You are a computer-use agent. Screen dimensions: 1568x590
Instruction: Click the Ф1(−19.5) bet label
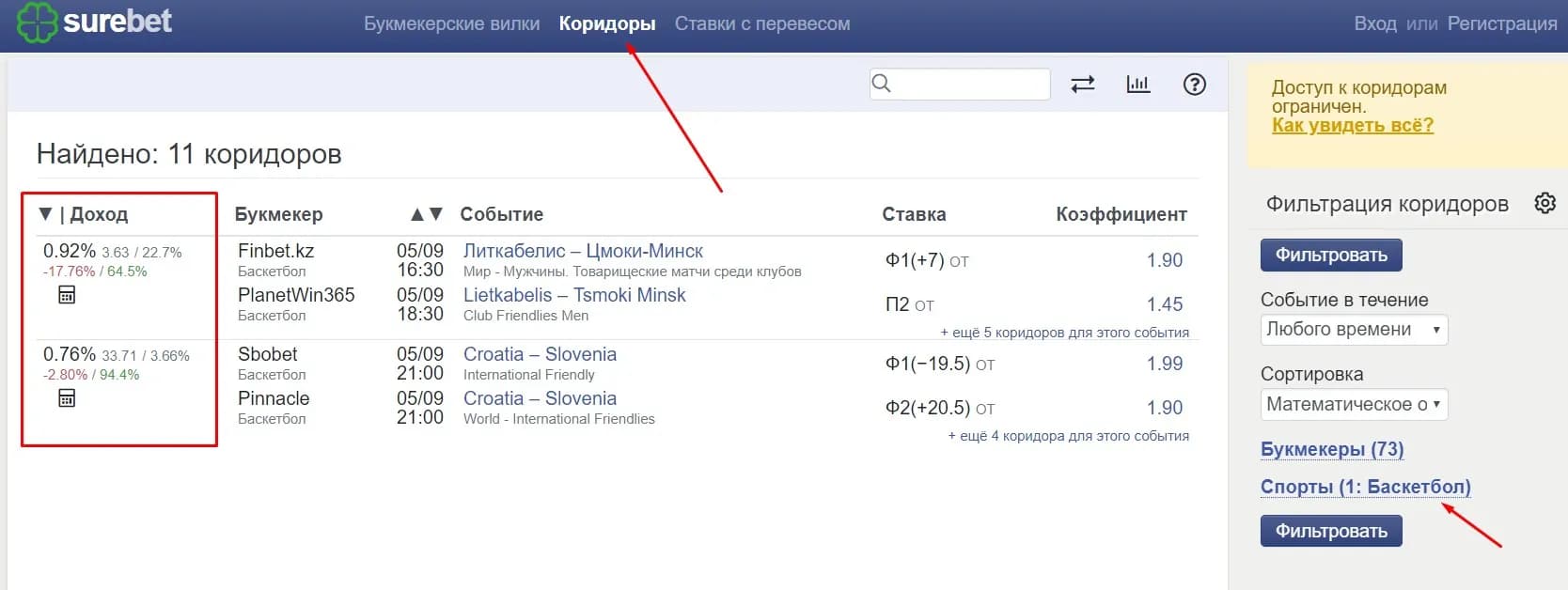click(x=928, y=364)
